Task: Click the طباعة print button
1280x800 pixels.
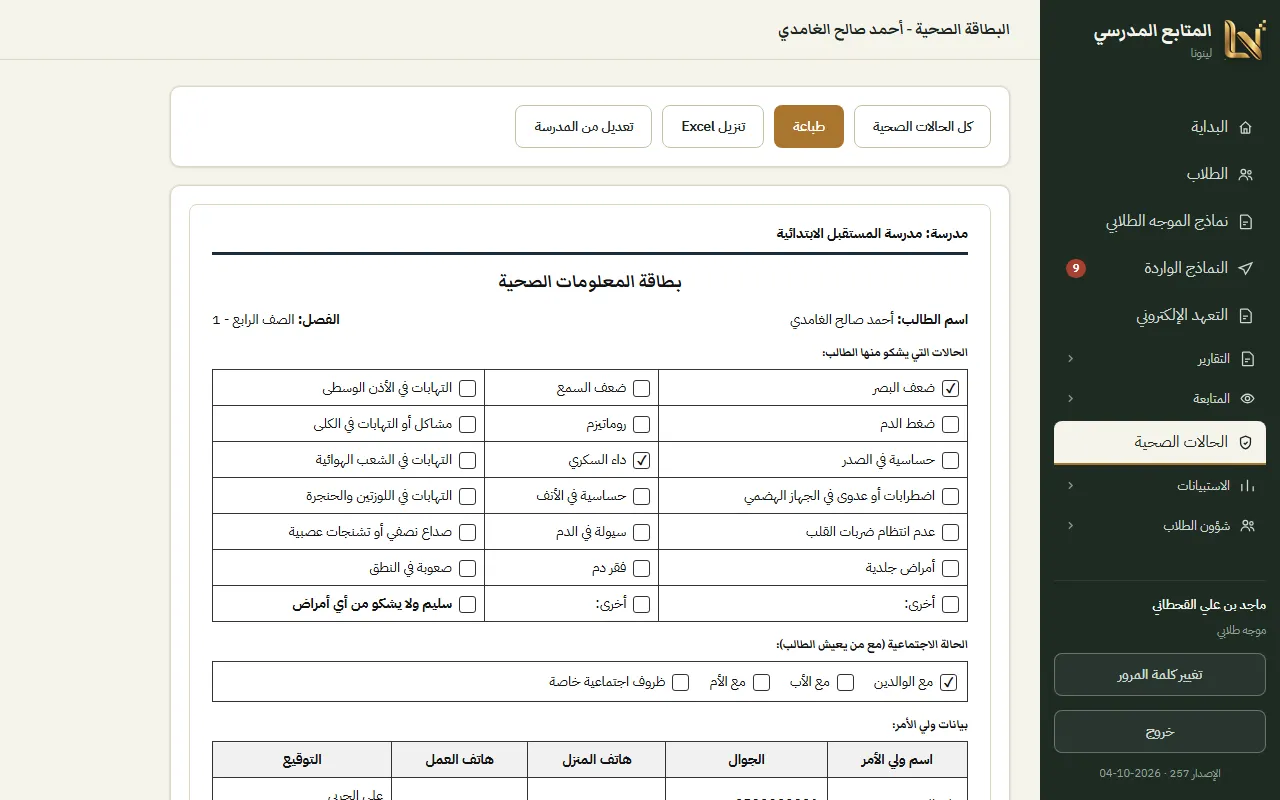Action: pyautogui.click(x=809, y=127)
